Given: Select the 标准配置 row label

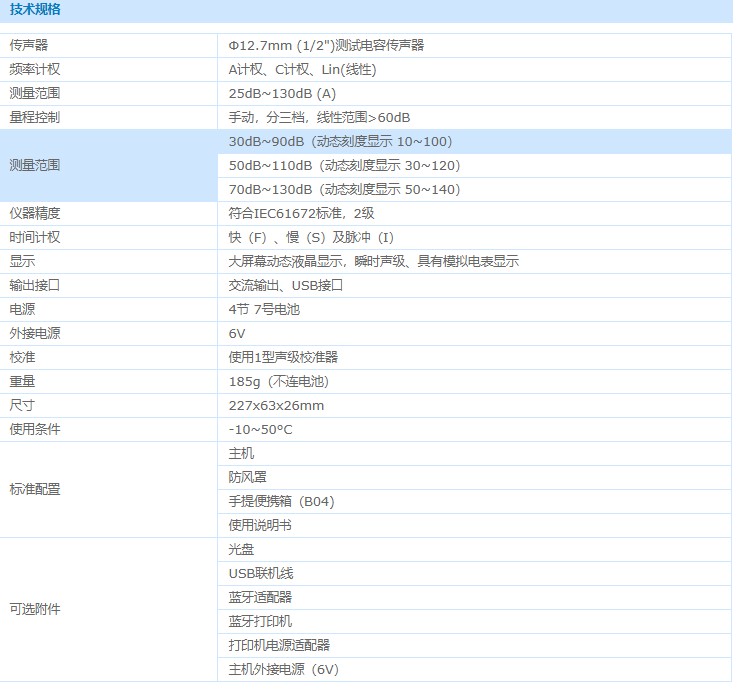Looking at the screenshot, I should [35, 489].
